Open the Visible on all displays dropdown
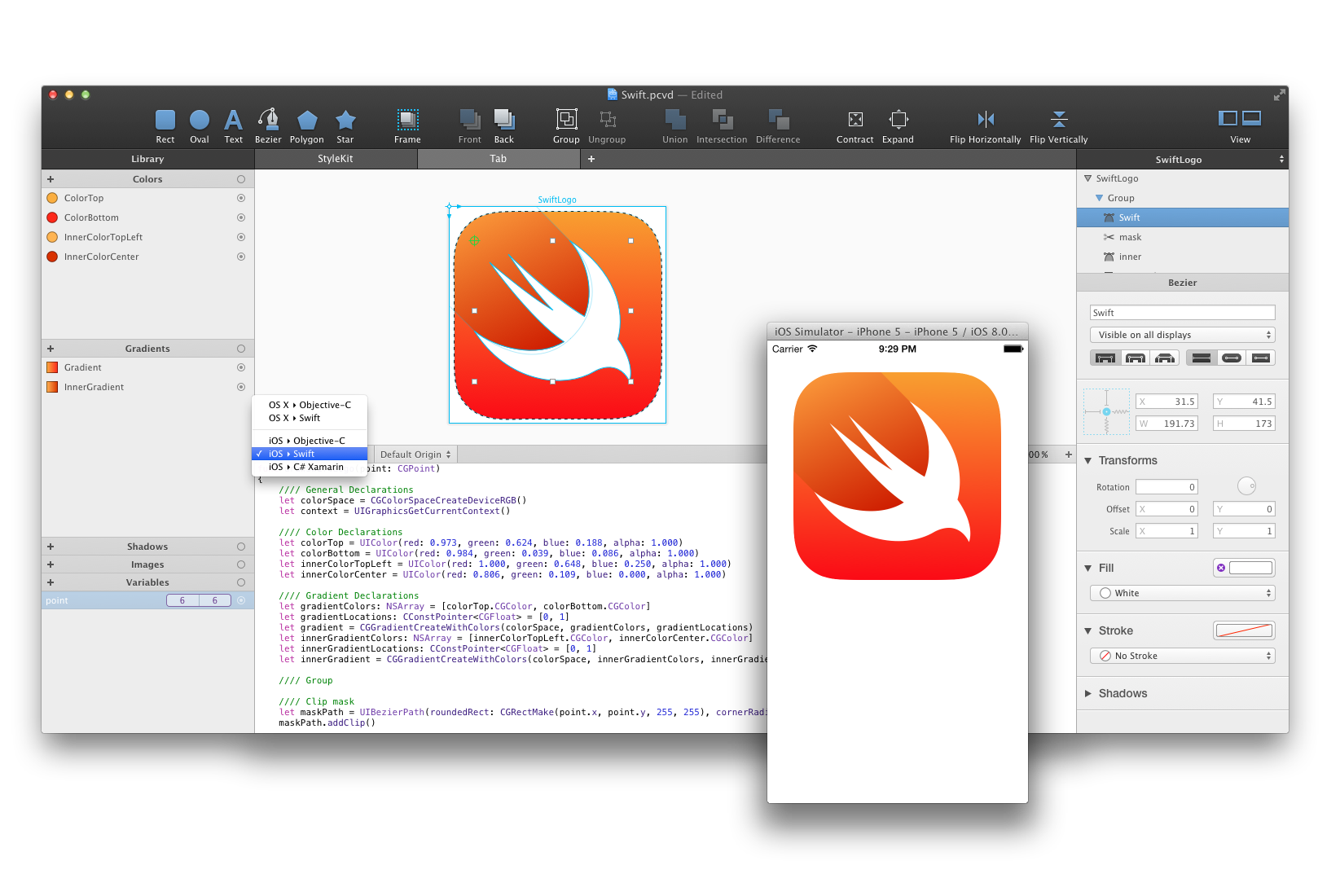 coord(1182,335)
